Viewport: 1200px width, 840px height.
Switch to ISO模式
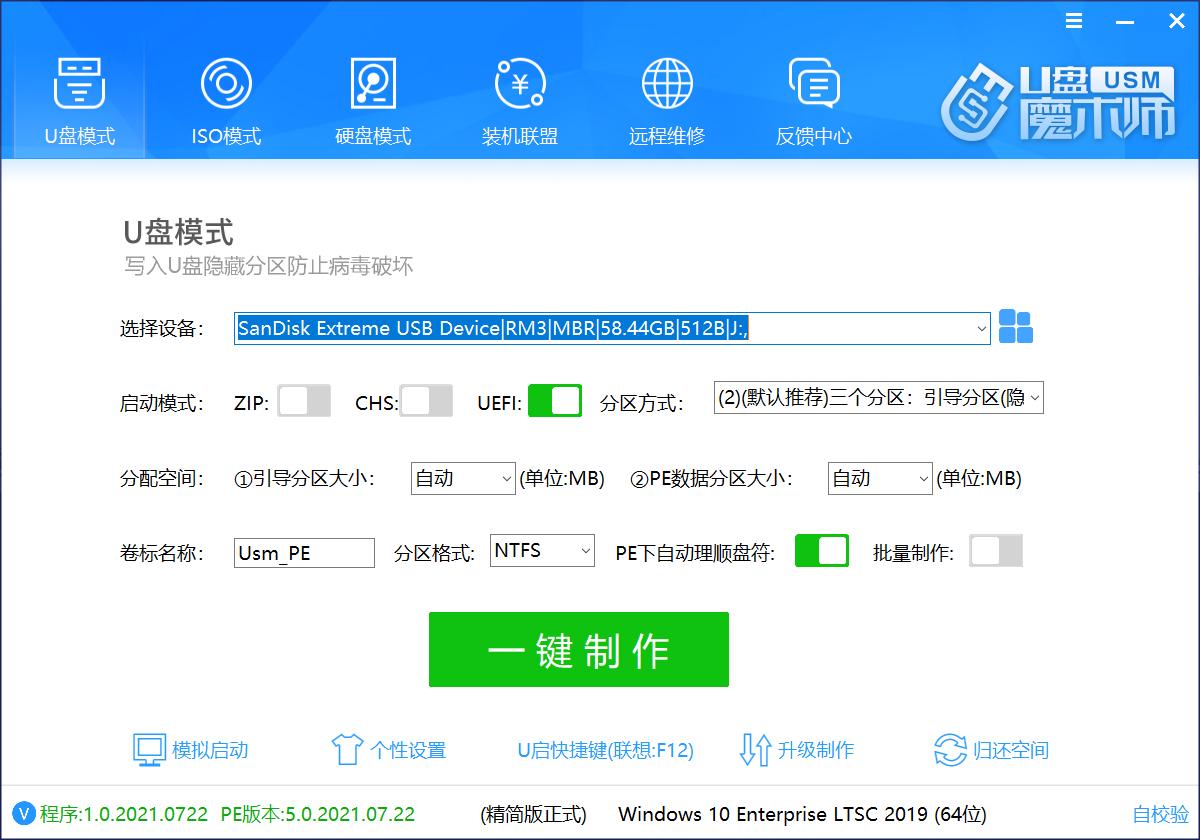point(225,100)
